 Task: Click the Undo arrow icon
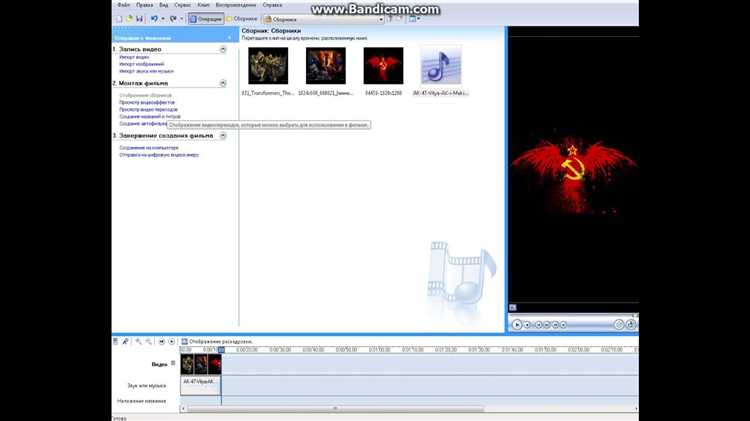[x=154, y=19]
